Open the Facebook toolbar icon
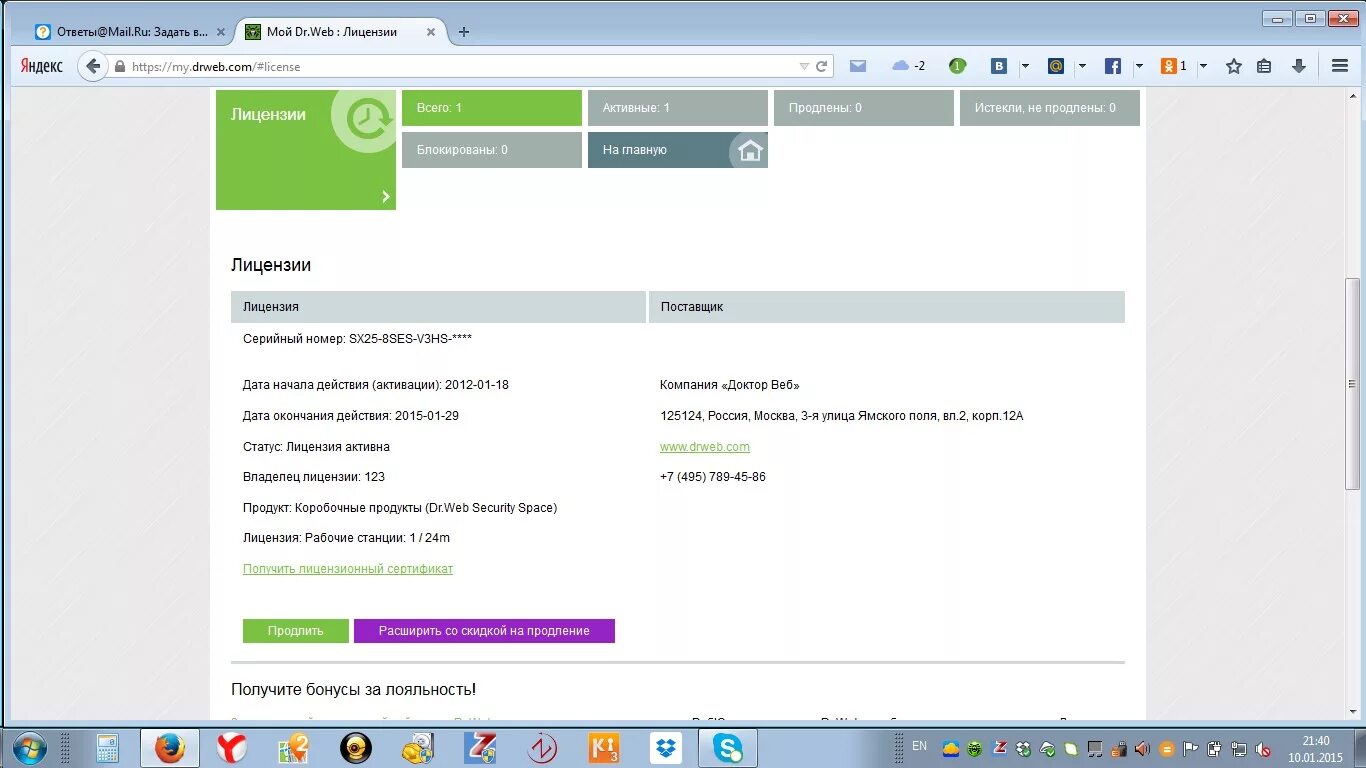1366x768 pixels. point(1113,66)
